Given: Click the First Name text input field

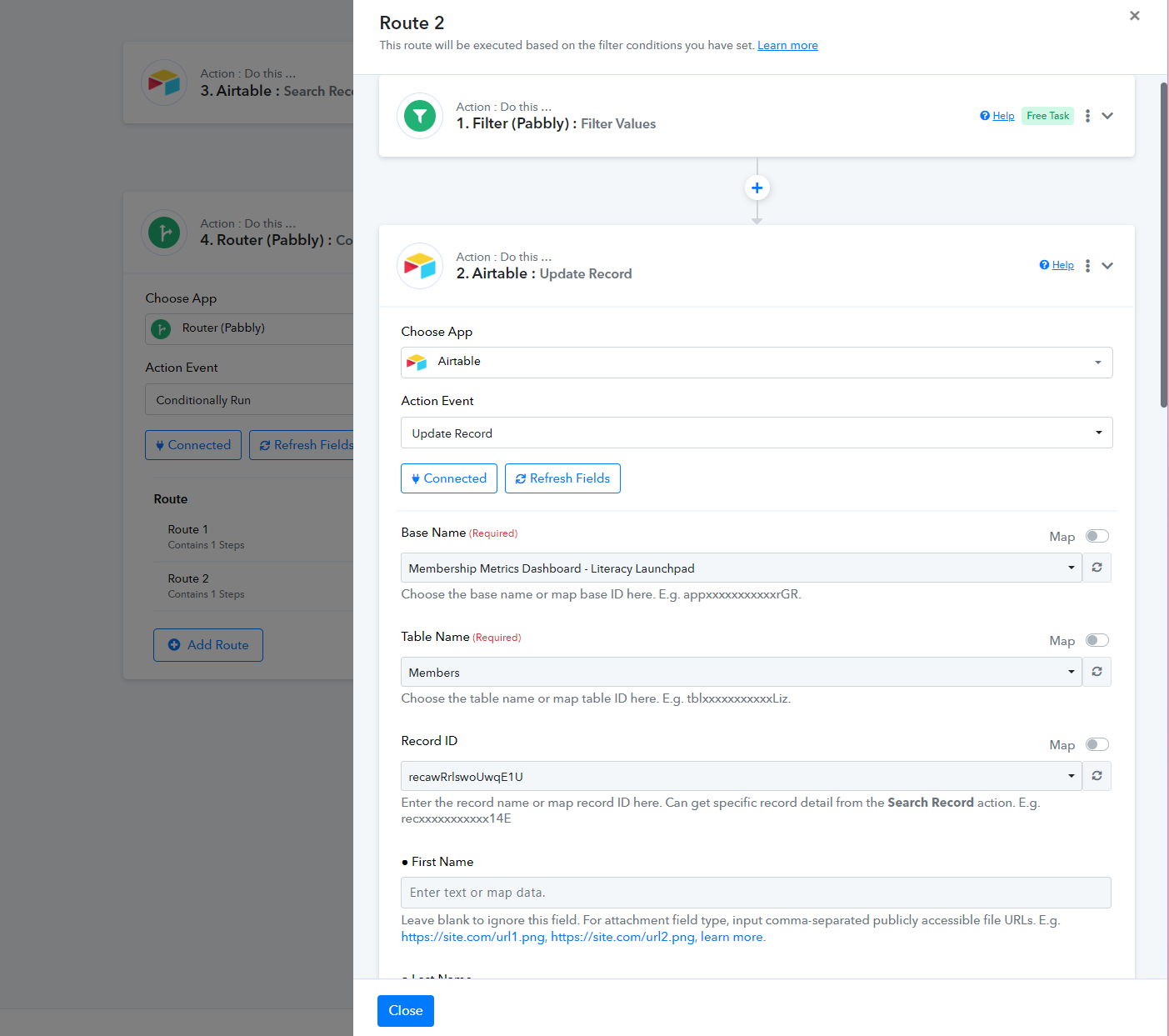Looking at the screenshot, I should point(756,893).
